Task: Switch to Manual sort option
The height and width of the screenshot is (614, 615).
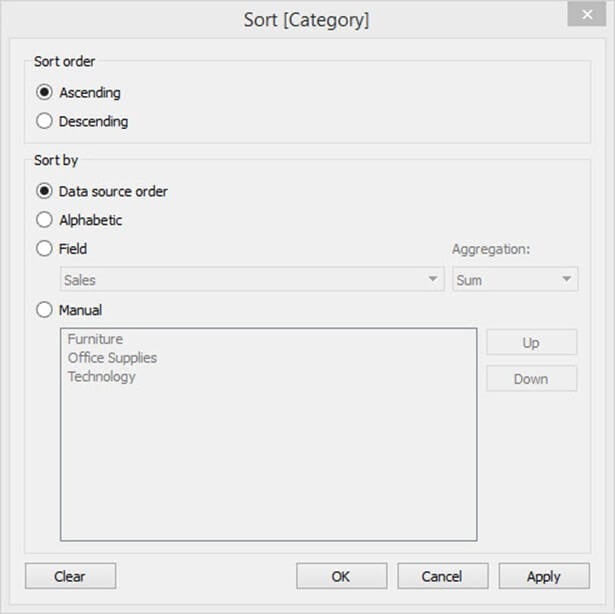Action: (44, 310)
